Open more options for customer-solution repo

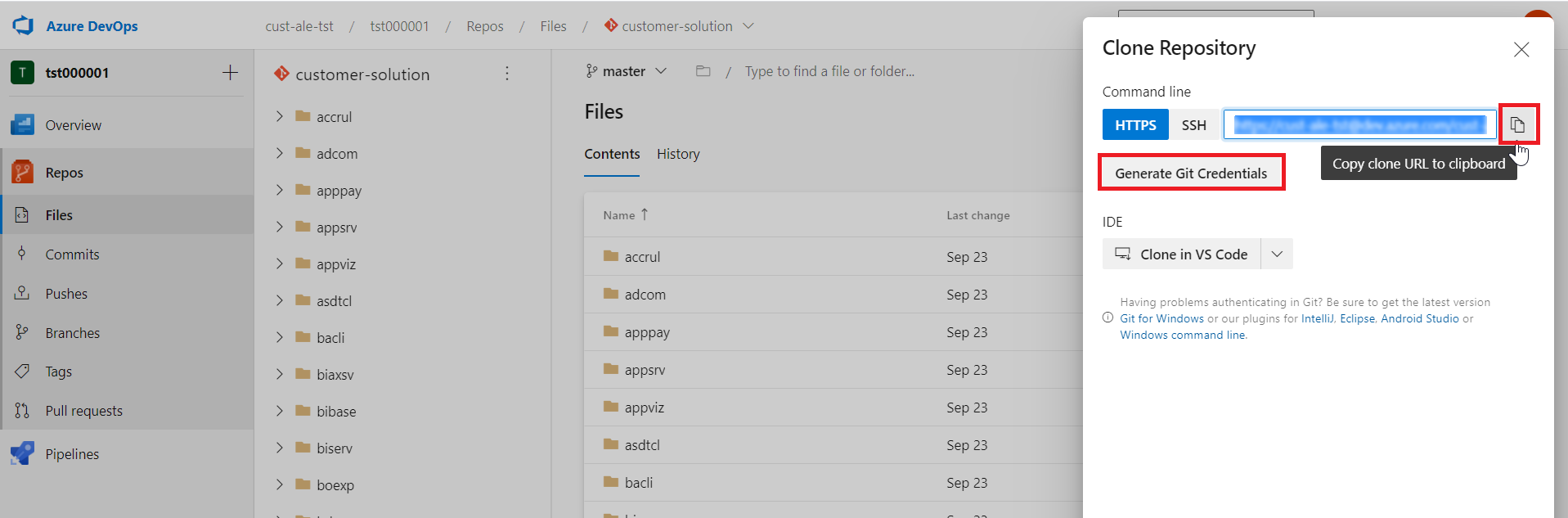(x=507, y=74)
